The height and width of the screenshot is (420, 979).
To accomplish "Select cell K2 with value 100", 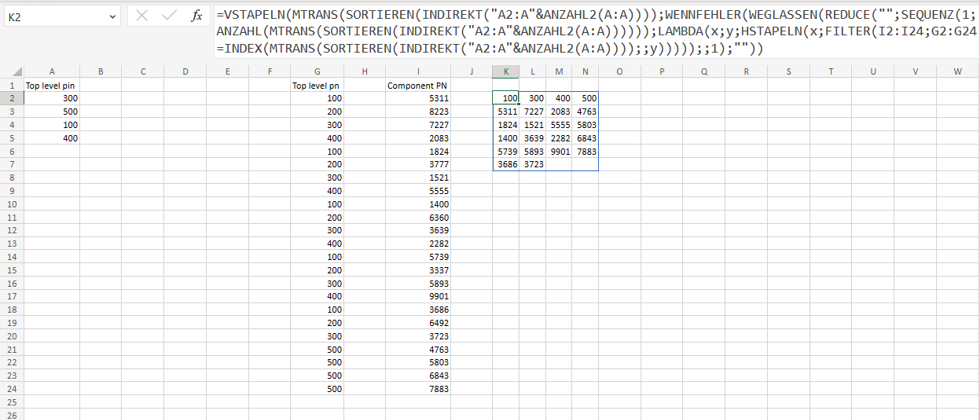I will point(506,98).
